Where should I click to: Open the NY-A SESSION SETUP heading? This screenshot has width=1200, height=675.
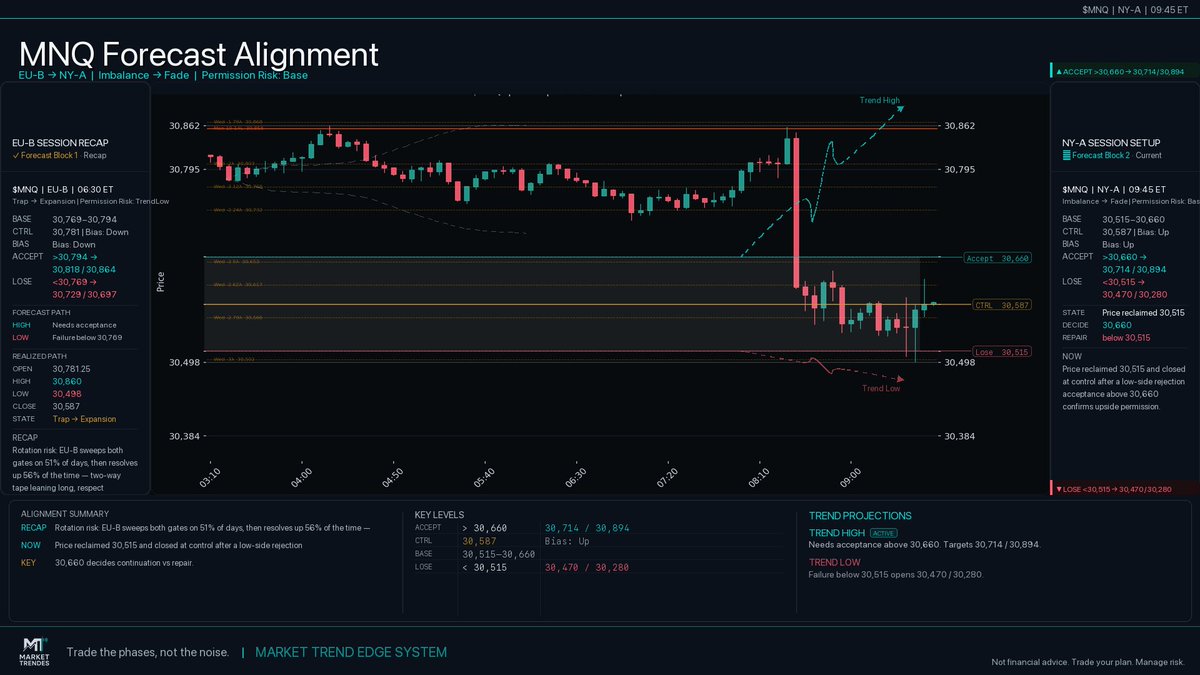coord(1110,143)
